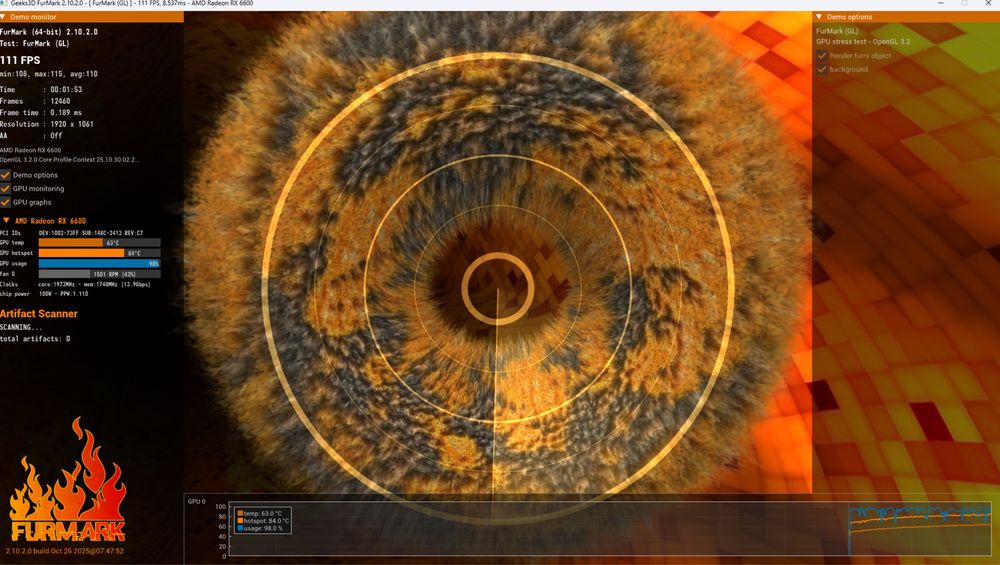Click the min:108, max:115, avg:110 line

click(49, 74)
